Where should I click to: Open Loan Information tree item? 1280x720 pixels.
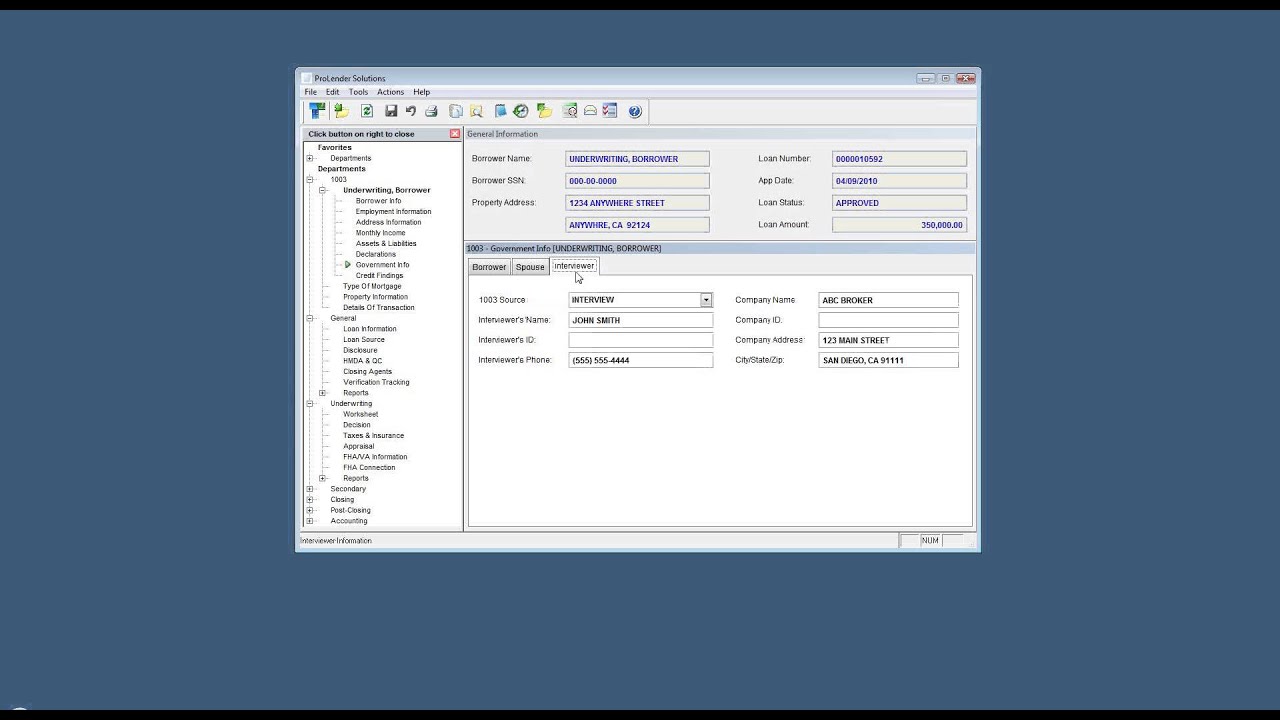click(x=369, y=329)
